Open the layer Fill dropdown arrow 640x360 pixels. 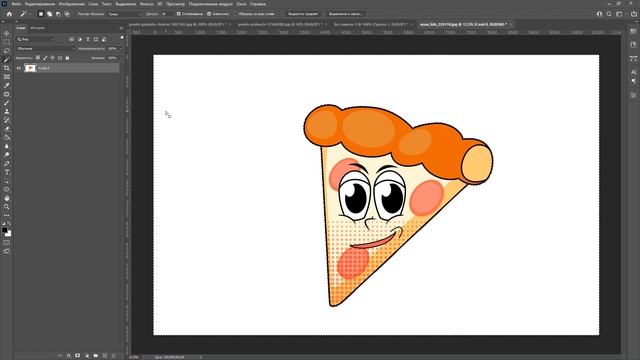pyautogui.click(x=120, y=58)
